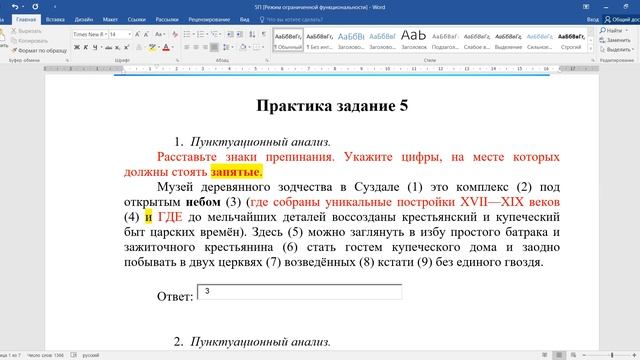The width and height of the screenshot is (640, 360).
Task: Align text left
Action: point(187,48)
